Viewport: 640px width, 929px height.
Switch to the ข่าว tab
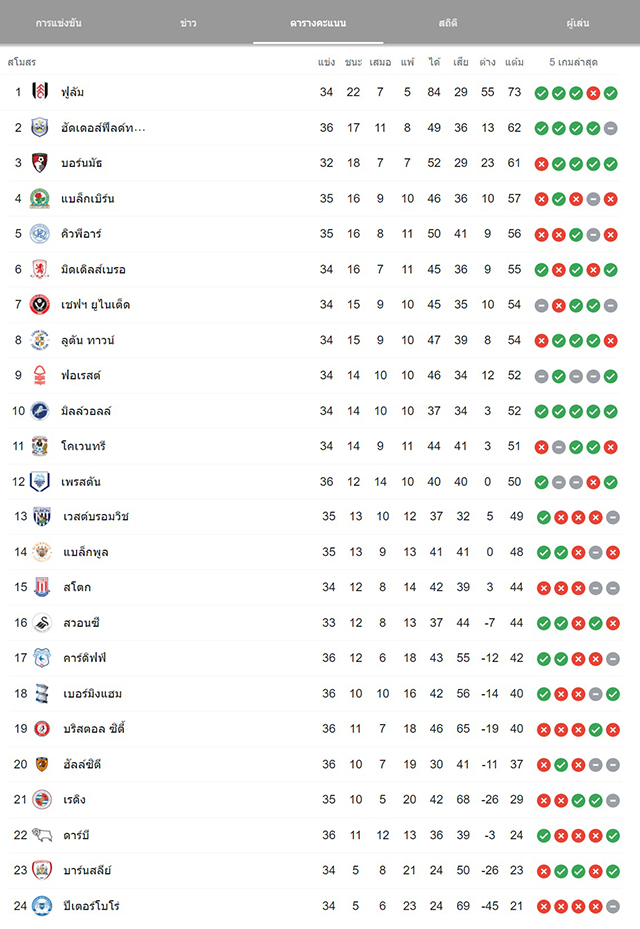(x=188, y=23)
